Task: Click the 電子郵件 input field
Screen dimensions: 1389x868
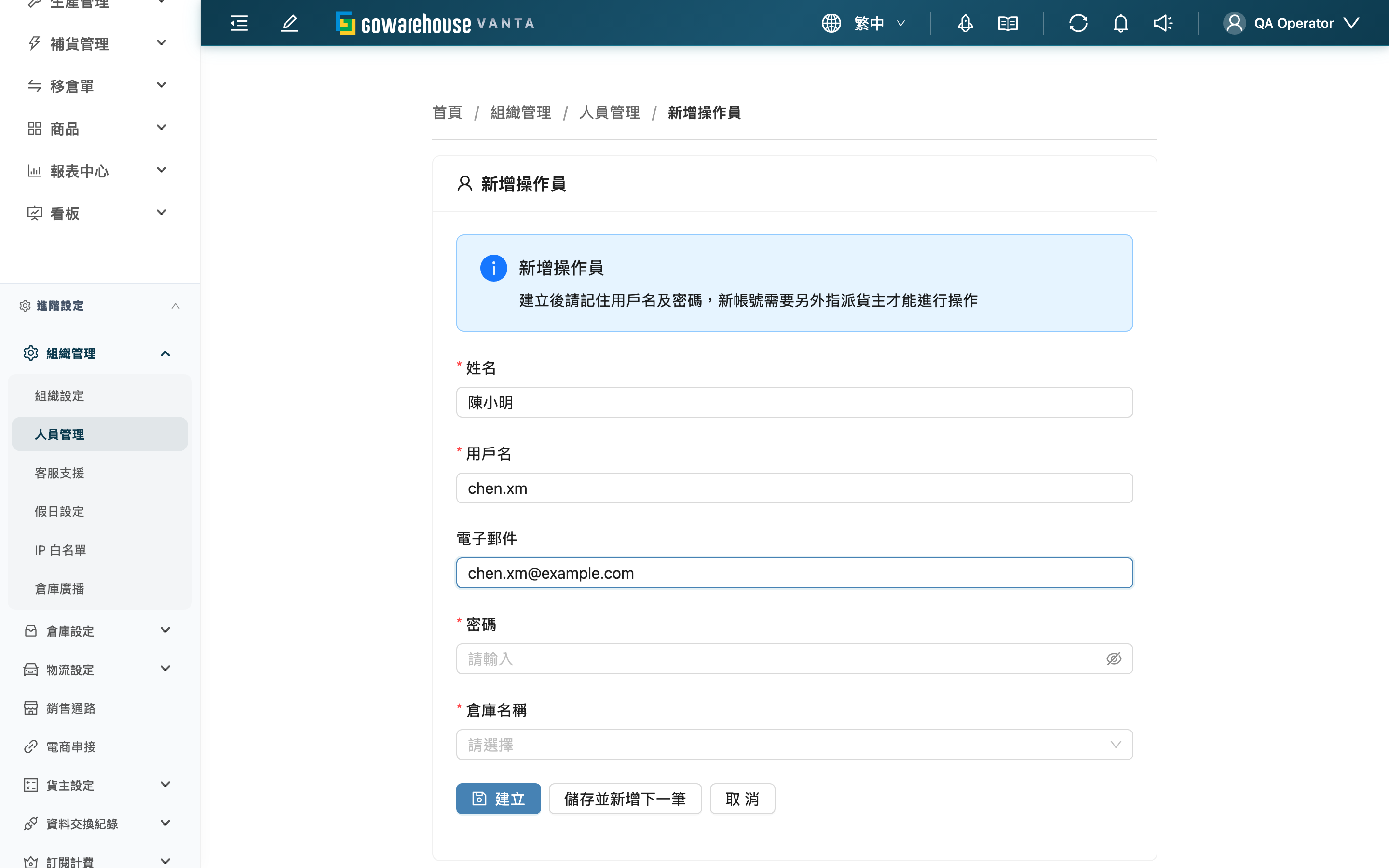Action: 794,573
